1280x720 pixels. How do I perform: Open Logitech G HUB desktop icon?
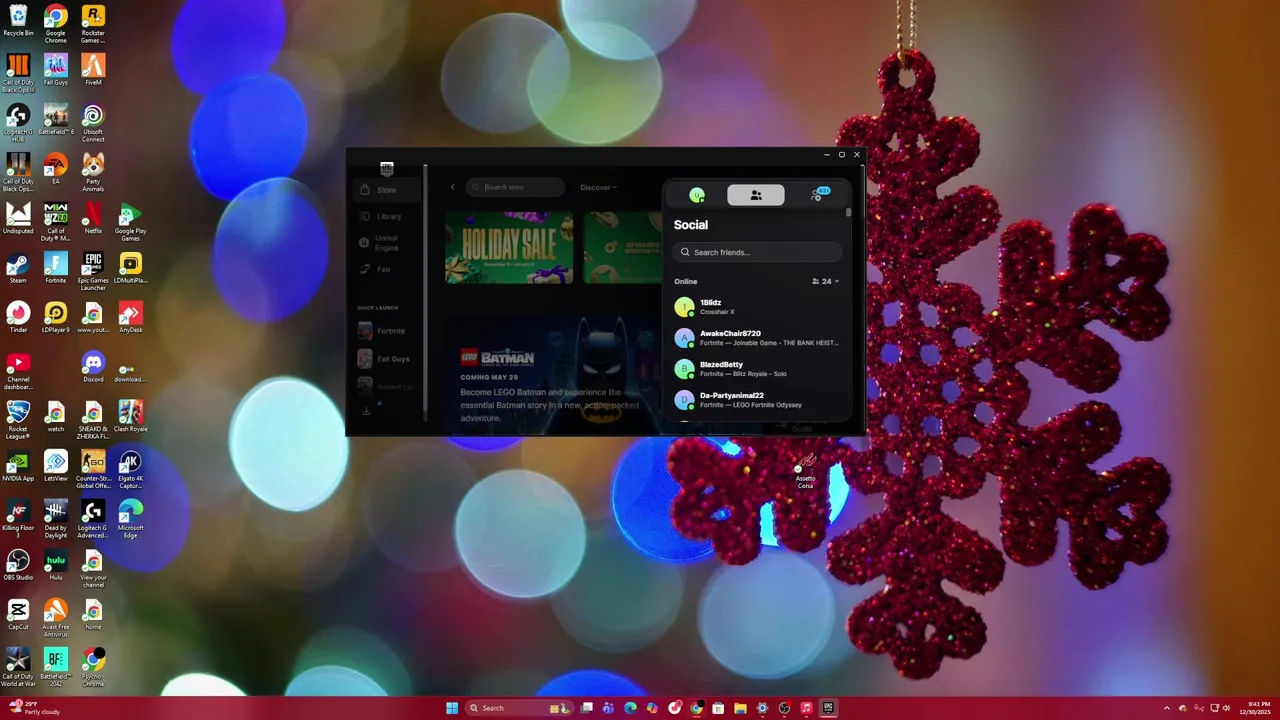coord(18,123)
